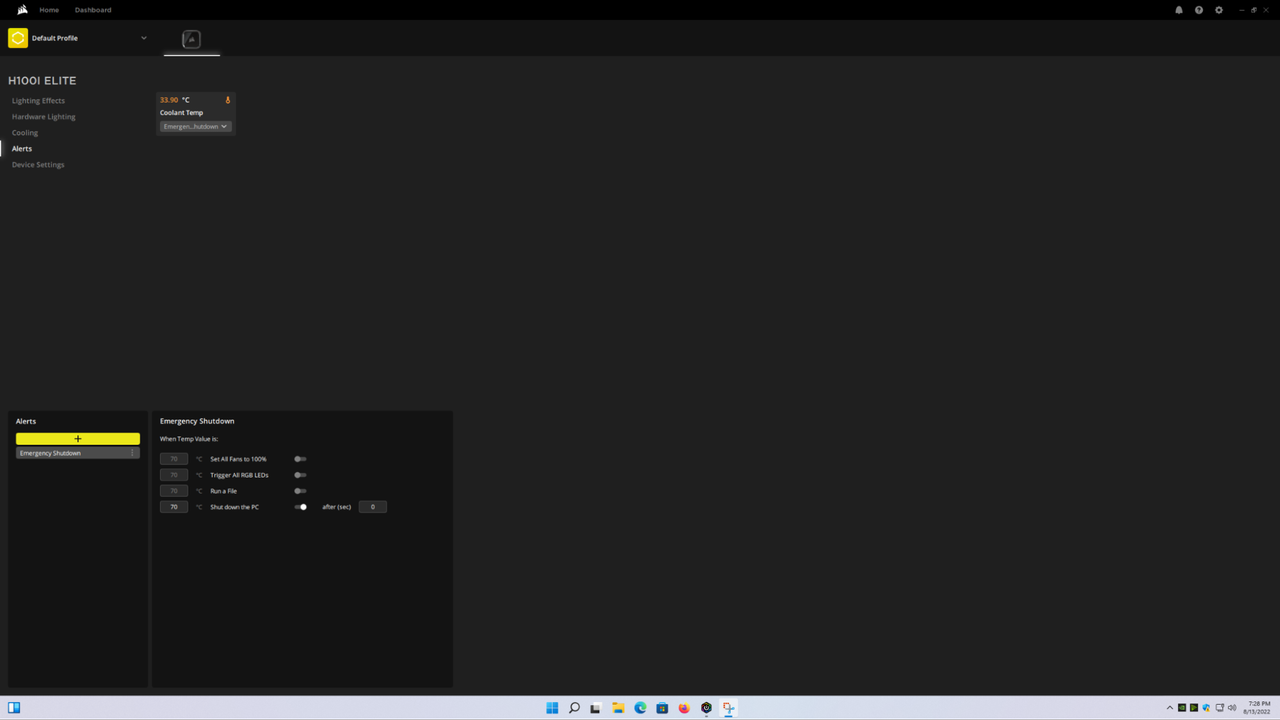Open the network tray icon
Screen dimensions: 1280x720
[1219, 708]
